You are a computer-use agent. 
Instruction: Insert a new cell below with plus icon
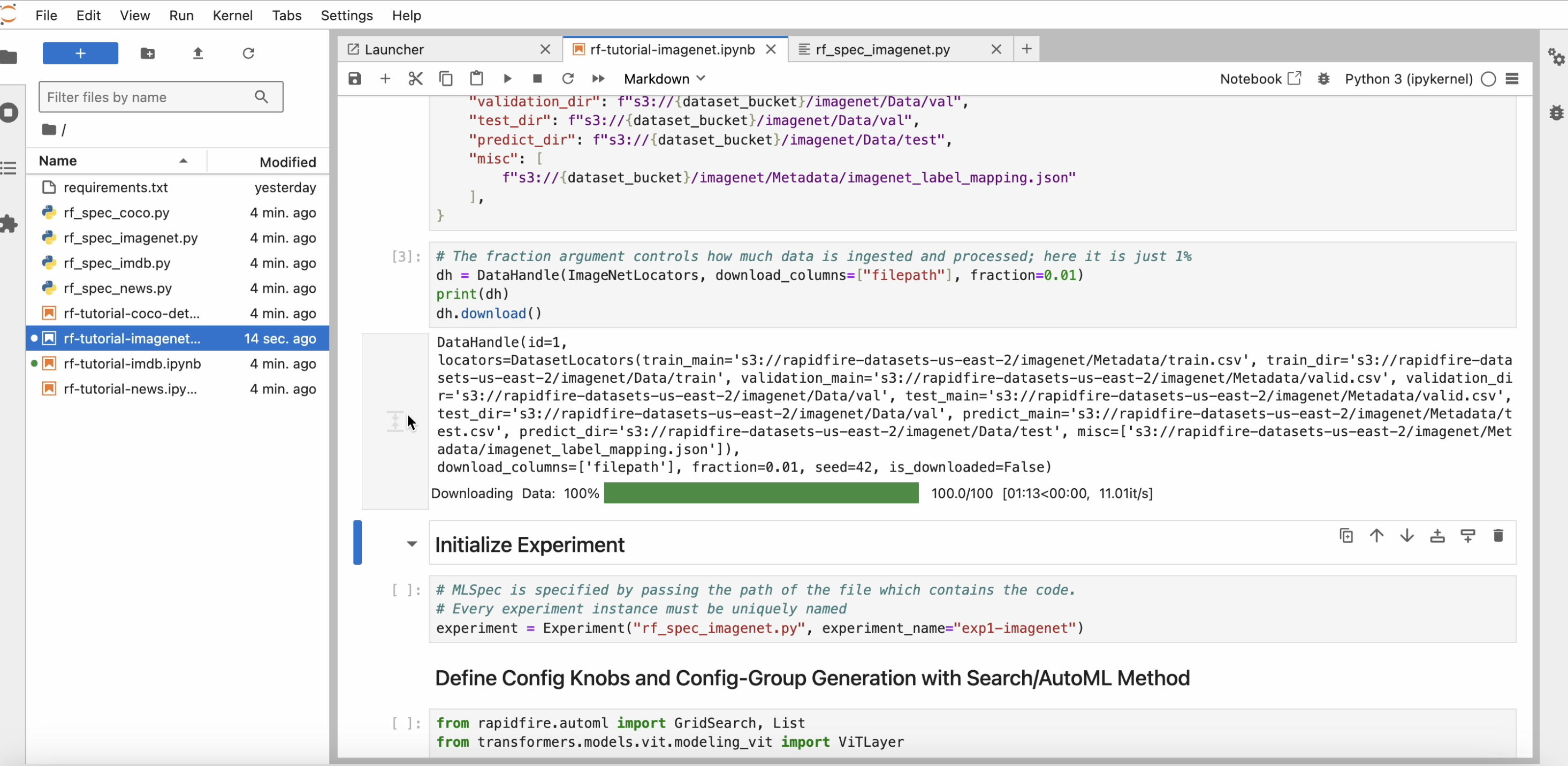(x=385, y=79)
